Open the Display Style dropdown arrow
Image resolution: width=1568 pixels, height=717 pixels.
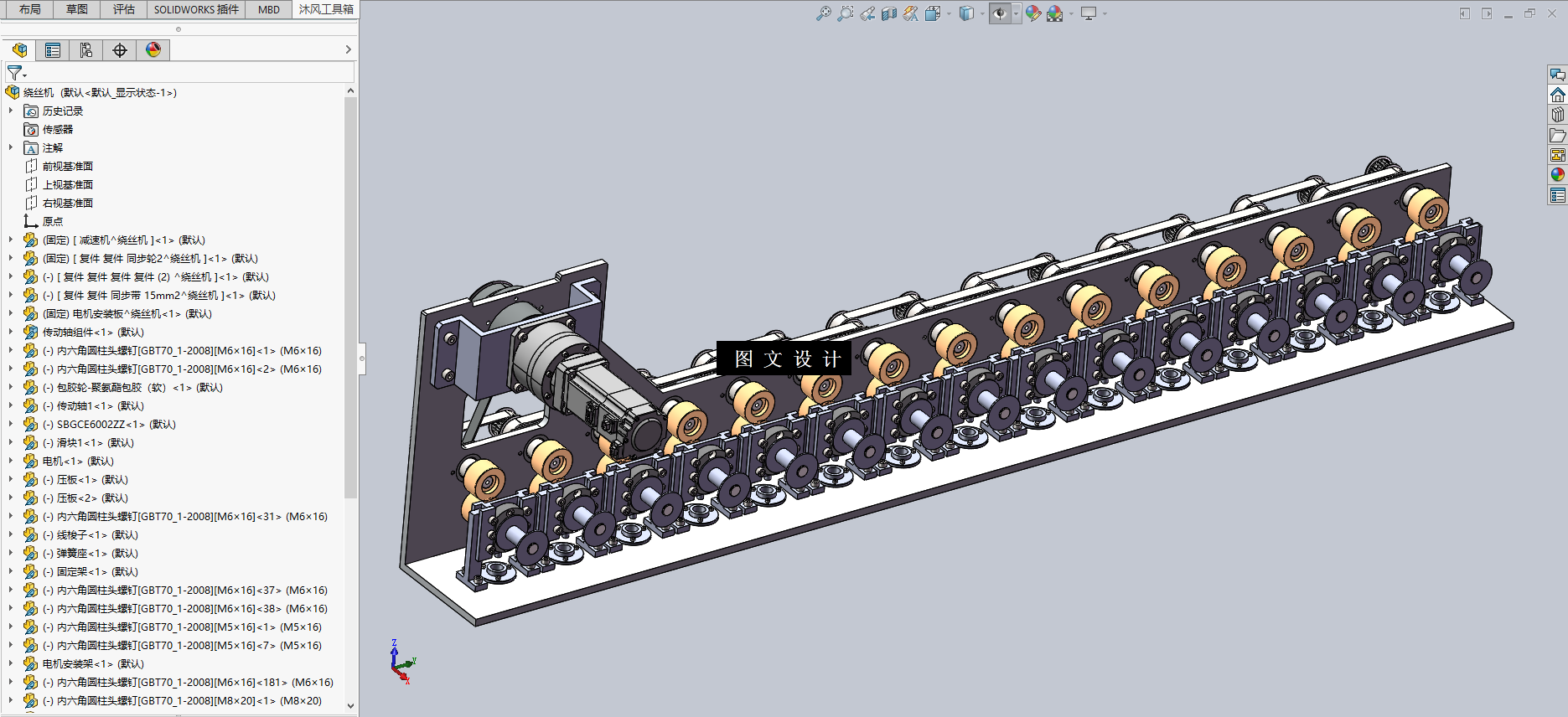982,13
